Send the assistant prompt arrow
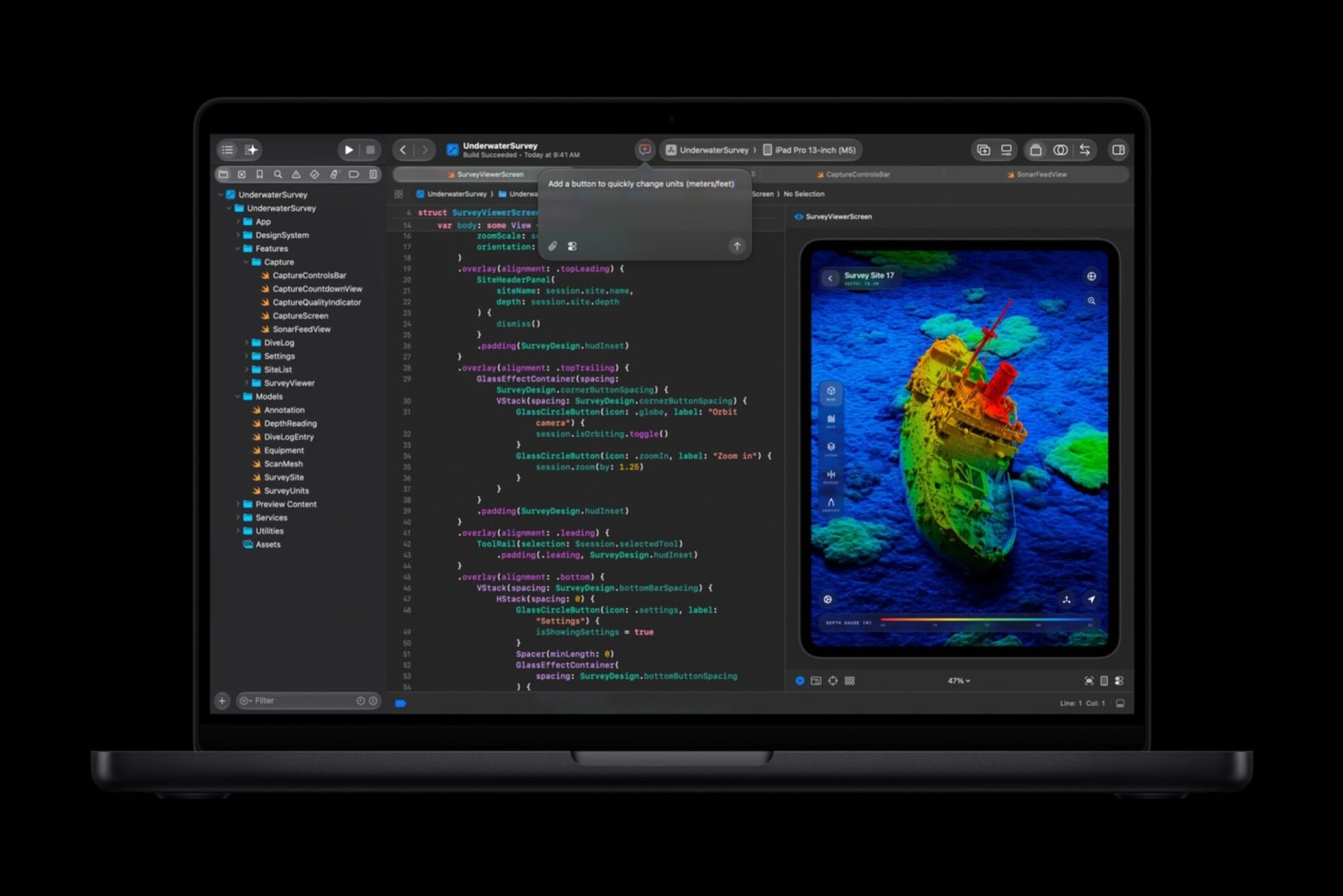 click(737, 246)
